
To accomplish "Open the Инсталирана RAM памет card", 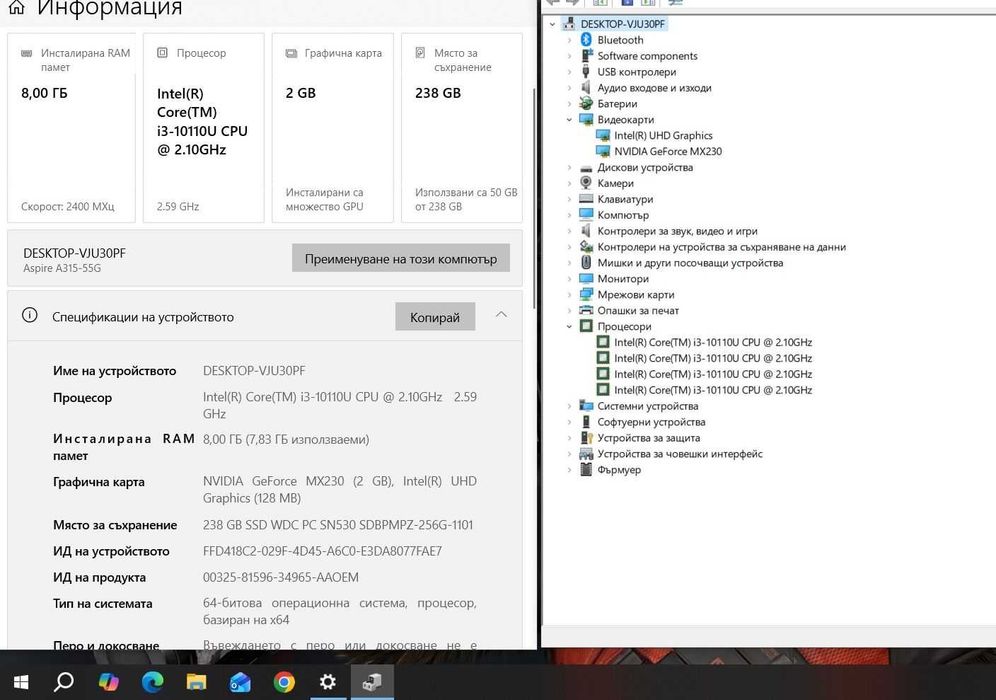I will click(71, 128).
